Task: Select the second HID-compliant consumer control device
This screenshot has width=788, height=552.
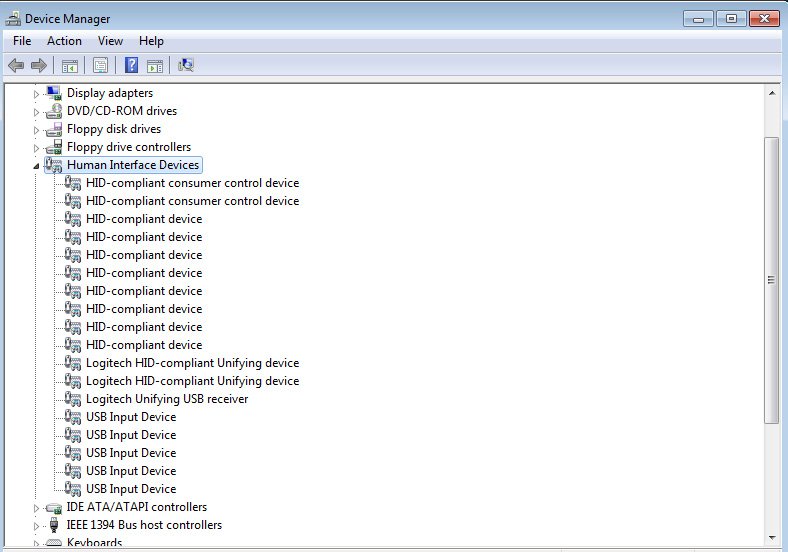Action: click(192, 201)
